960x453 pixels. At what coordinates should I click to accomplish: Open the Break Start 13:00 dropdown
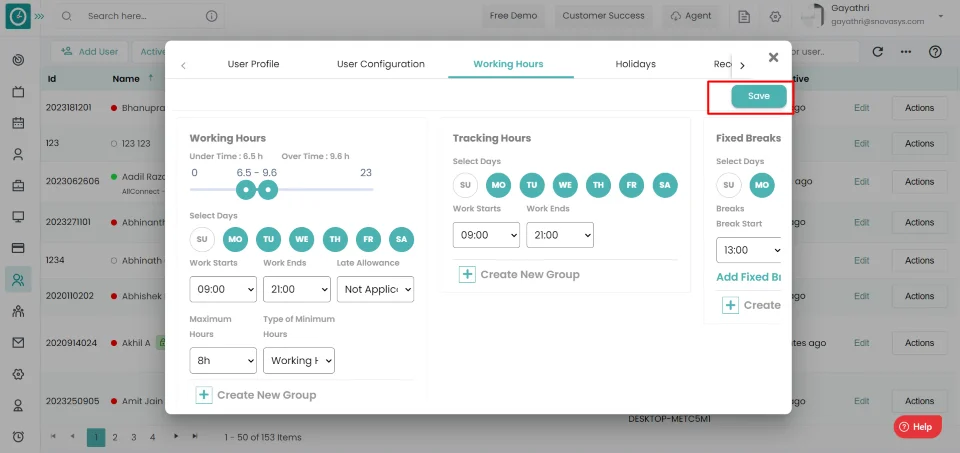(x=749, y=250)
